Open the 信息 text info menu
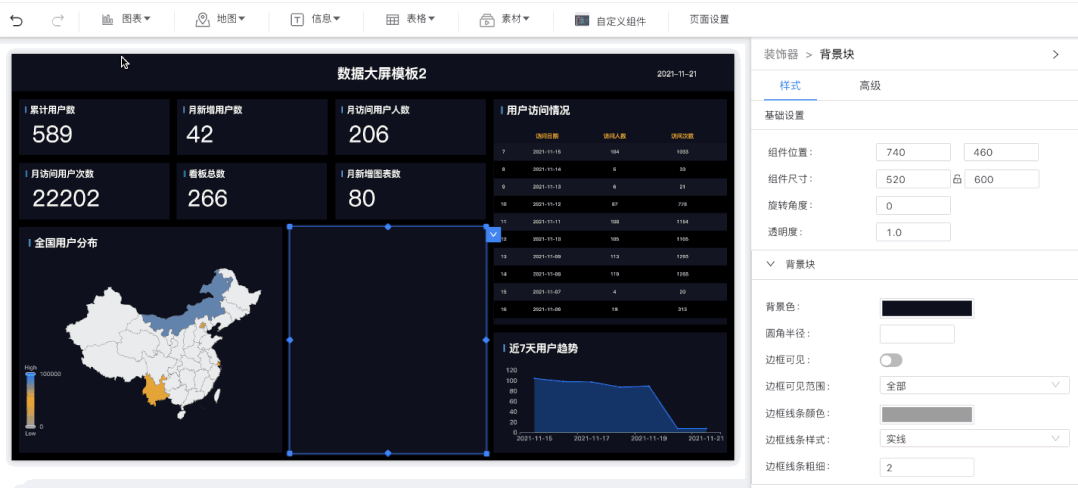The width and height of the screenshot is (1078, 488). (x=316, y=19)
